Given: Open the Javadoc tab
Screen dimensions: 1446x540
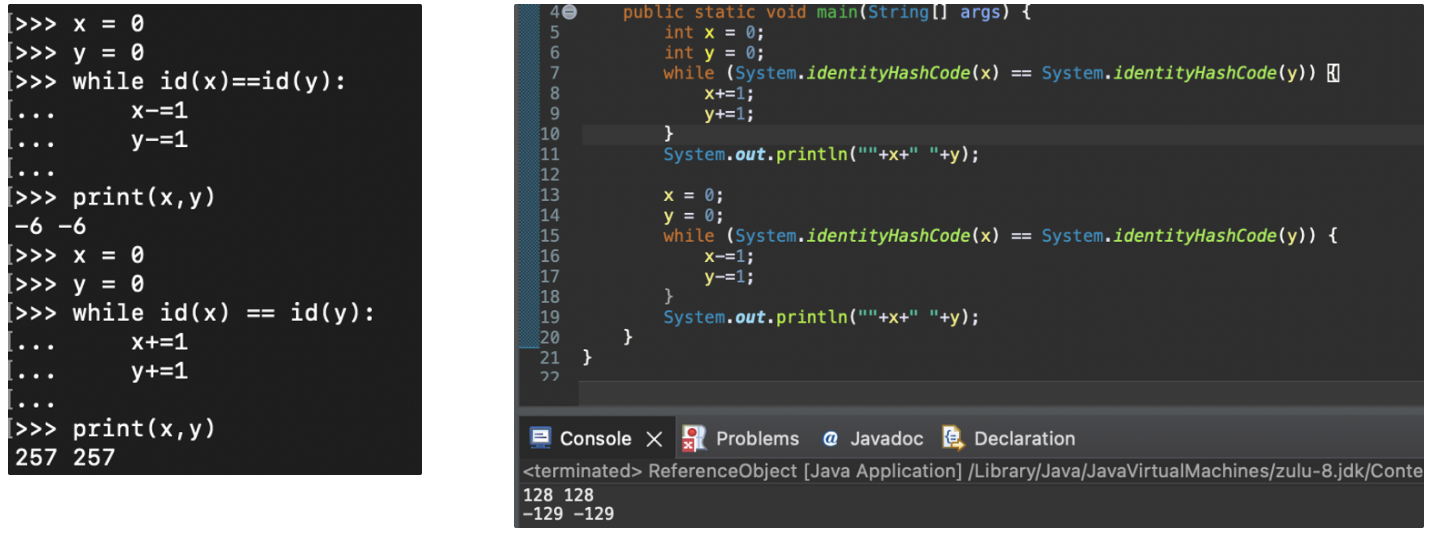Looking at the screenshot, I should coord(888,439).
